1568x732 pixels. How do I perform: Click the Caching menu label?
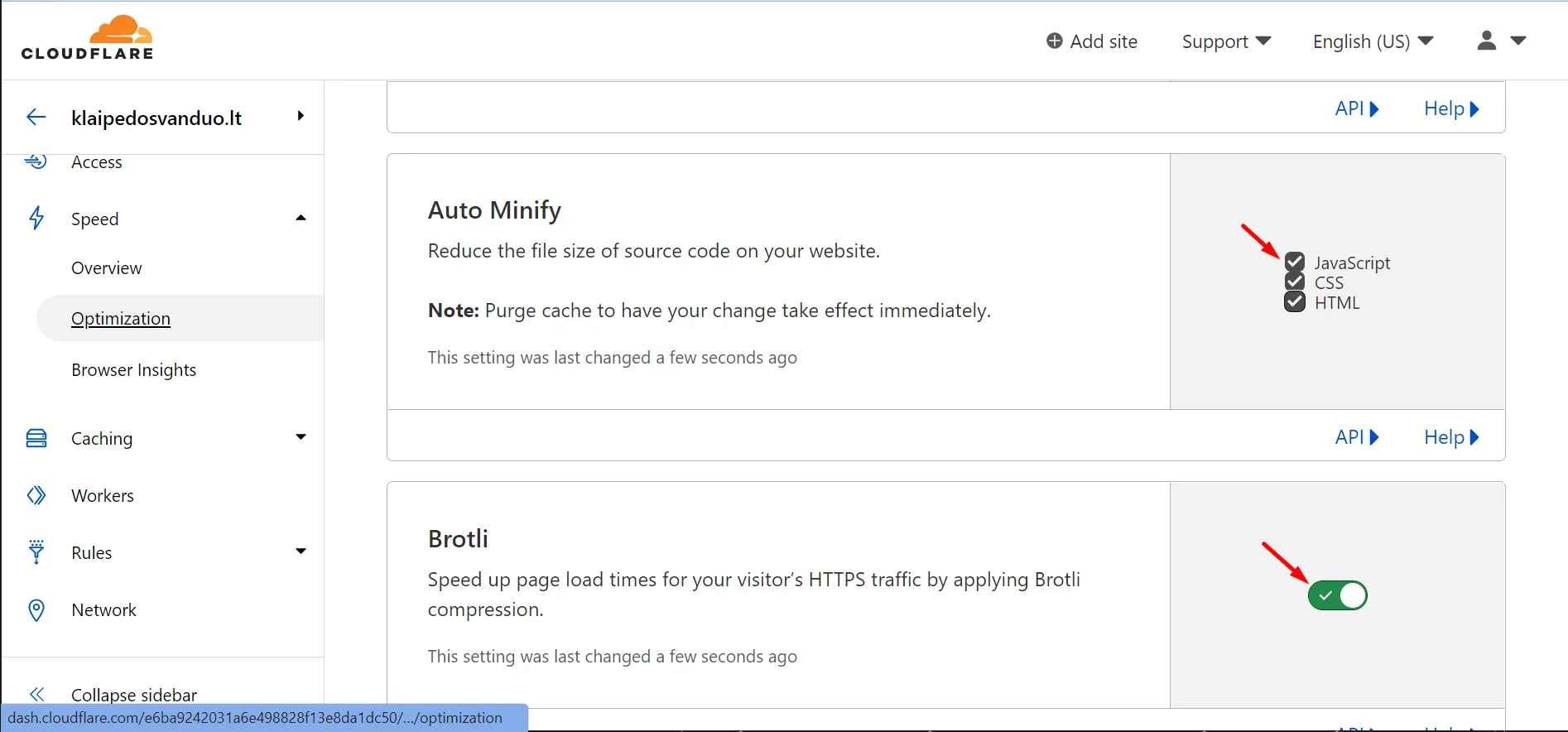point(102,439)
